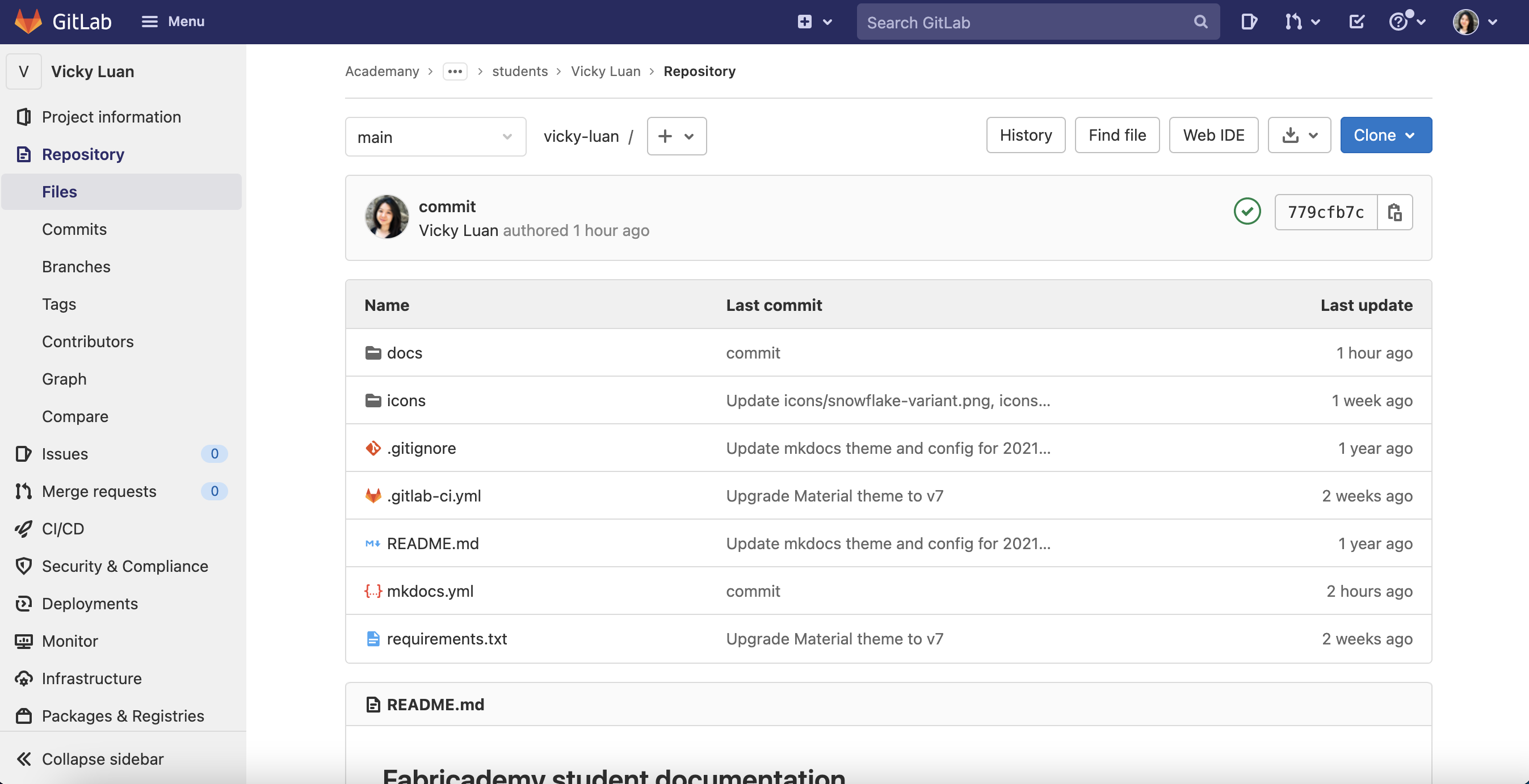Click the Packages & Registries icon
The height and width of the screenshot is (784, 1529).
coord(24,716)
